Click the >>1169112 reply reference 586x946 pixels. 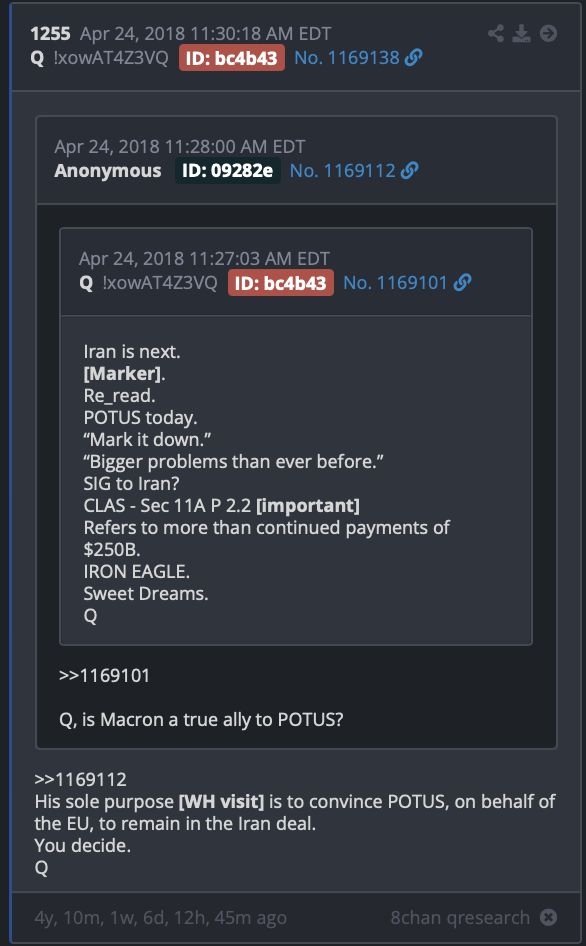[80, 779]
